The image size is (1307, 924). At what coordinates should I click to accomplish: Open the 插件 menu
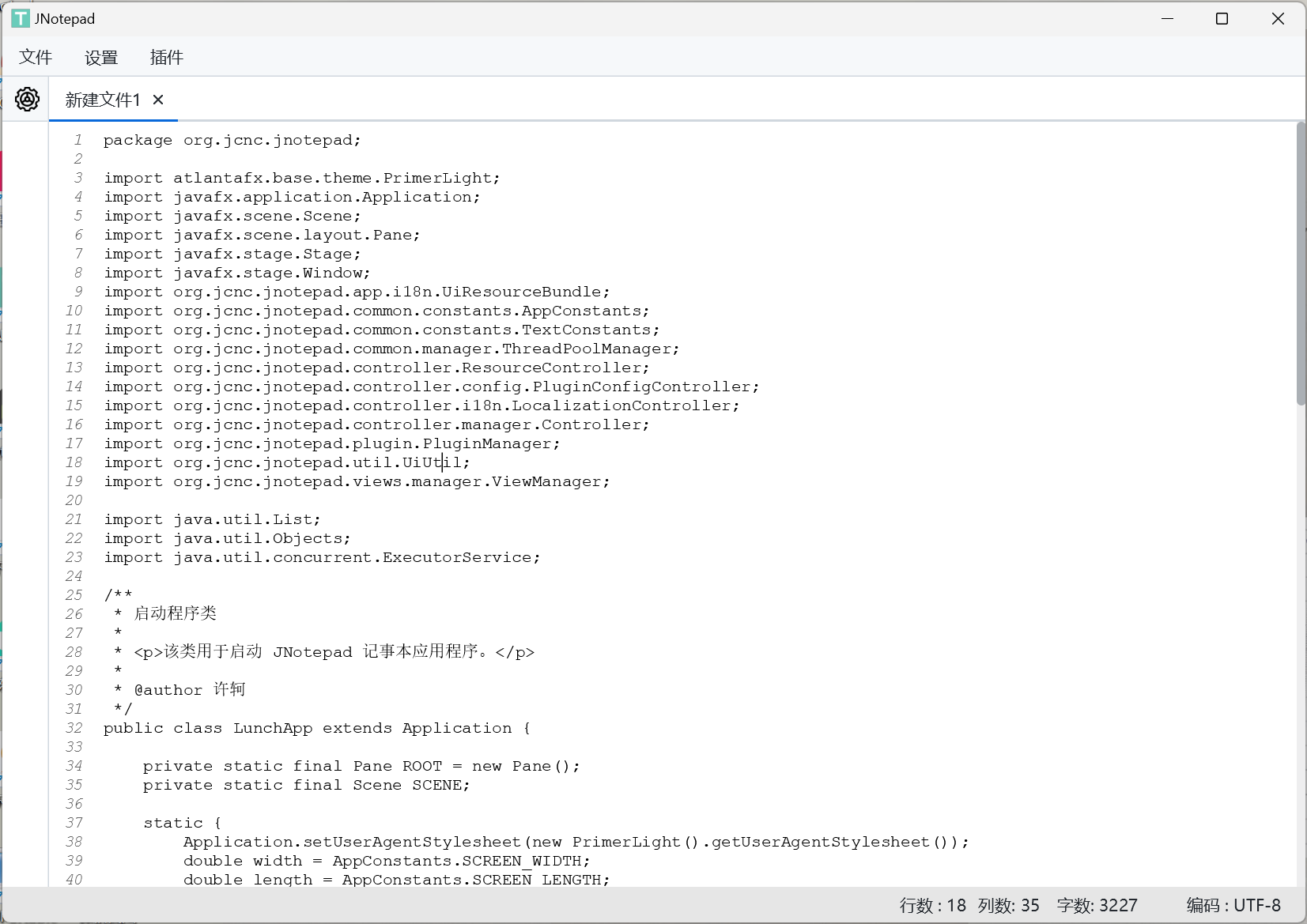167,57
